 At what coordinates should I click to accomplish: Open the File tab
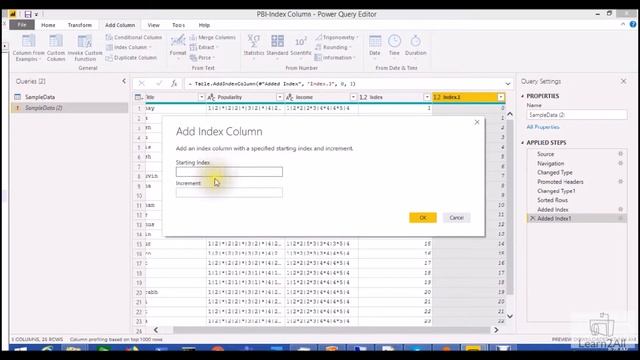pos(22,25)
